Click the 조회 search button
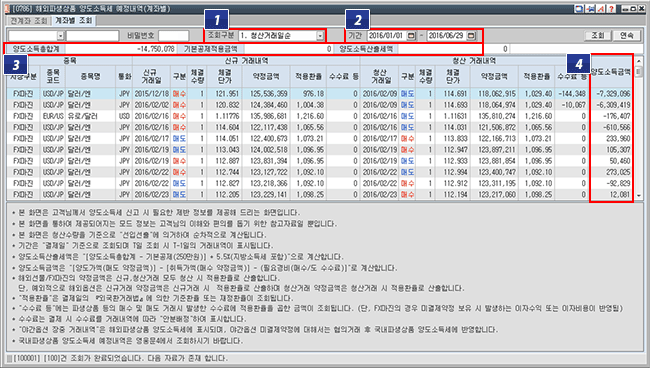Image resolution: width=650 pixels, height=368 pixels. (598, 36)
